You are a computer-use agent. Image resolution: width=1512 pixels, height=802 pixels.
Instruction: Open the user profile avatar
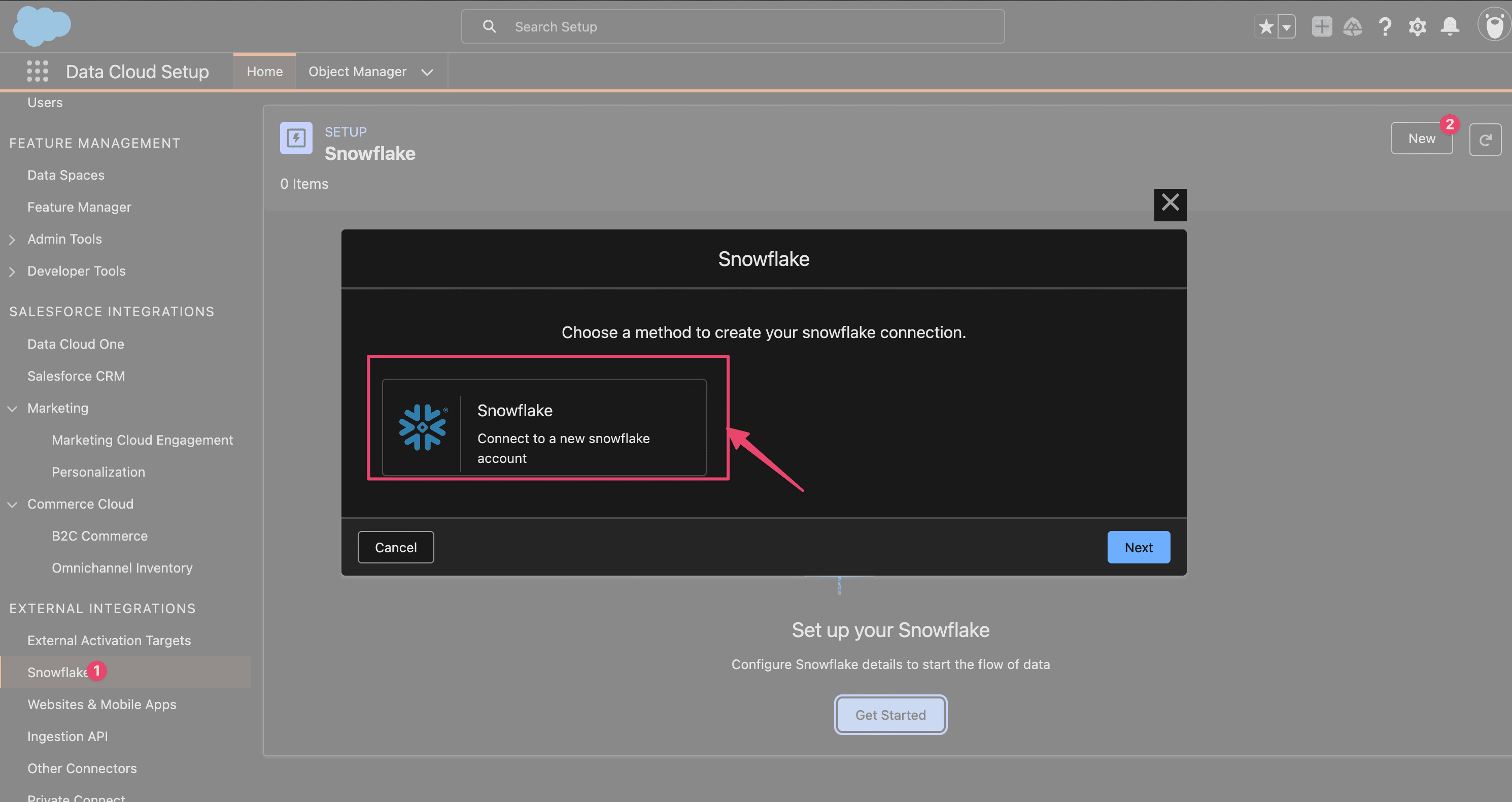pyautogui.click(x=1494, y=25)
